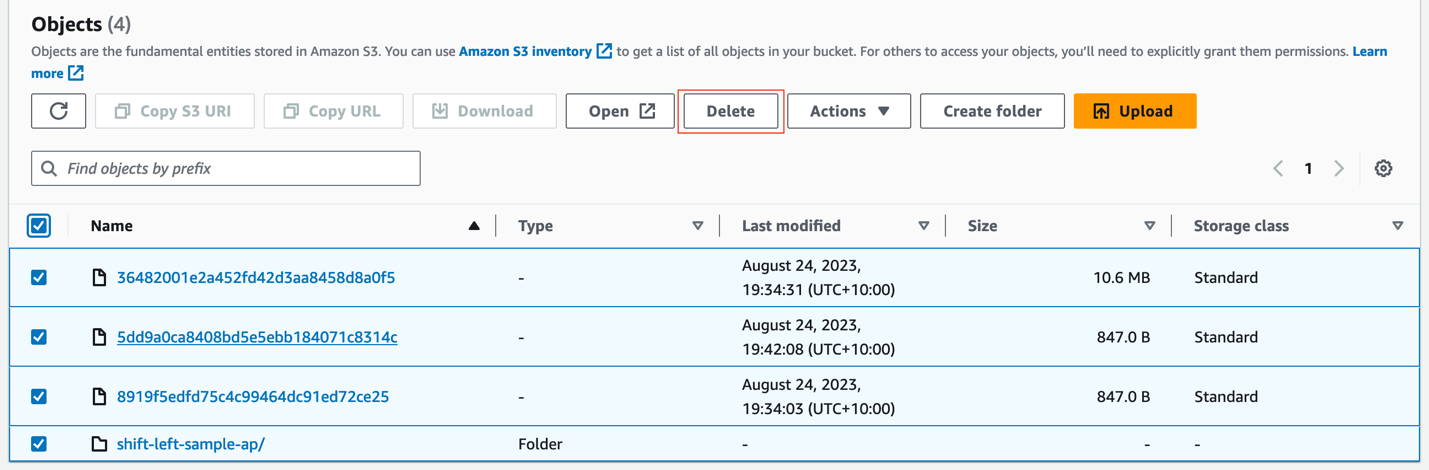Click timestamp August 24, 2023, 19:42:08

tap(818, 337)
